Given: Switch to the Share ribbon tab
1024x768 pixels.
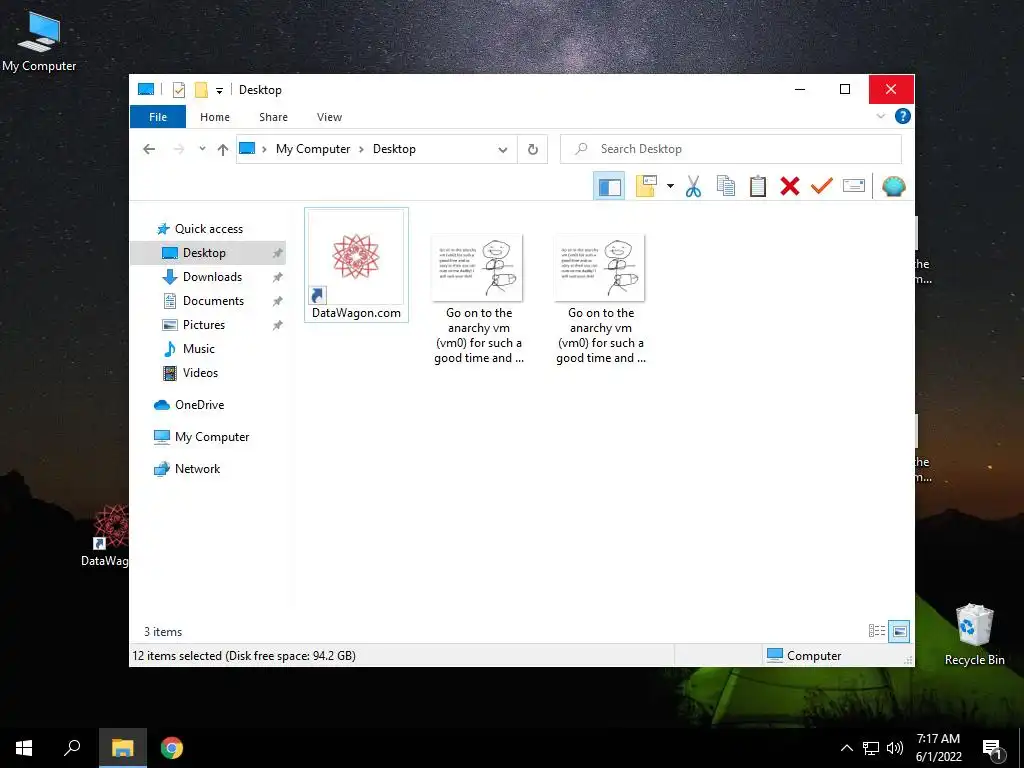Looking at the screenshot, I should coord(273,117).
